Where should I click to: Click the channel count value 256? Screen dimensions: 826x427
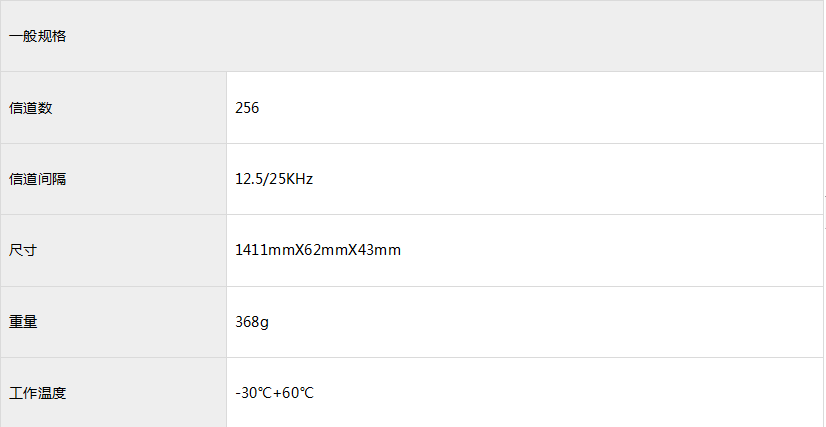pyautogui.click(x=247, y=108)
